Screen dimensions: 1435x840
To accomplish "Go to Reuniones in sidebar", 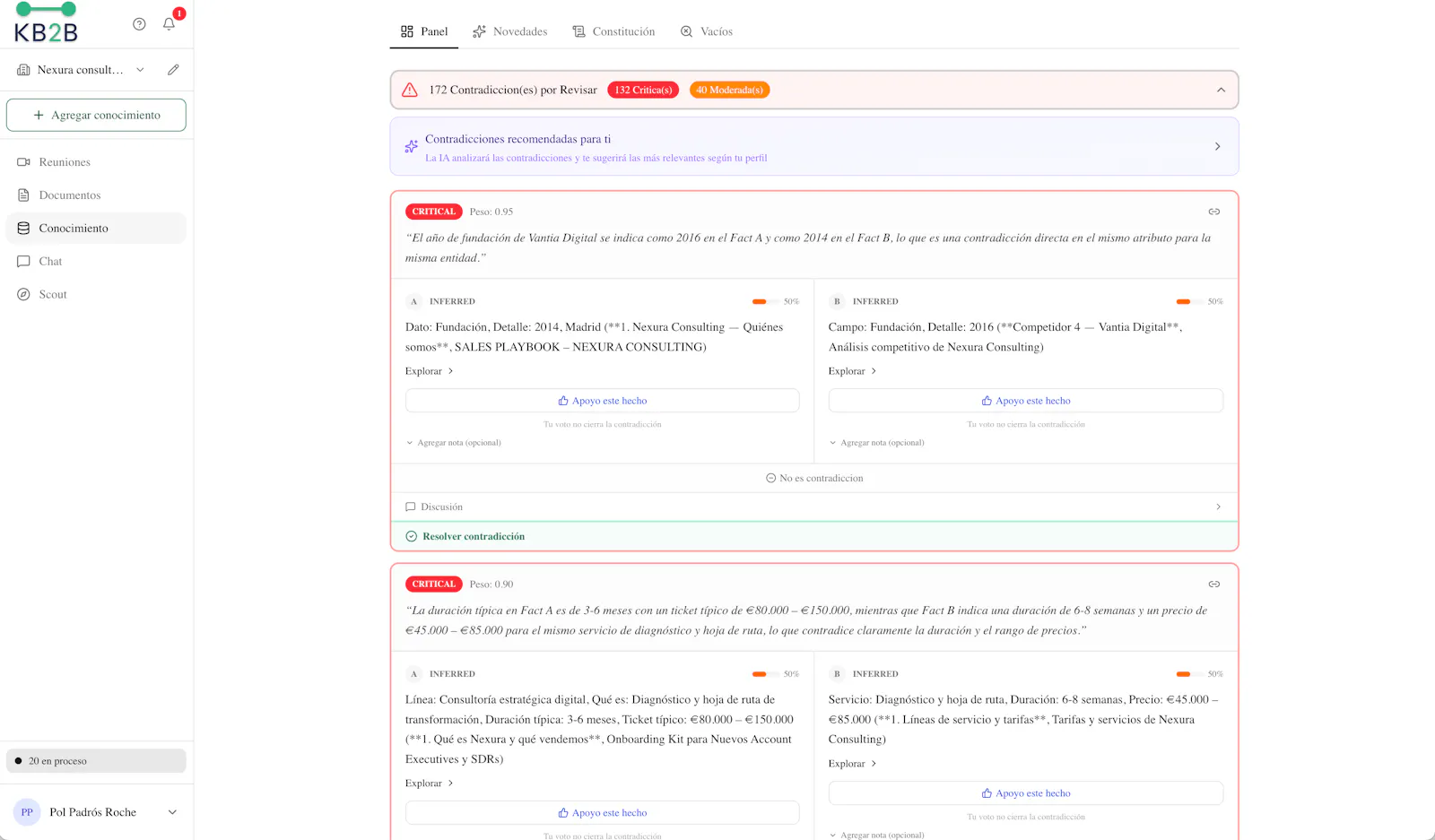I will pyautogui.click(x=96, y=162).
